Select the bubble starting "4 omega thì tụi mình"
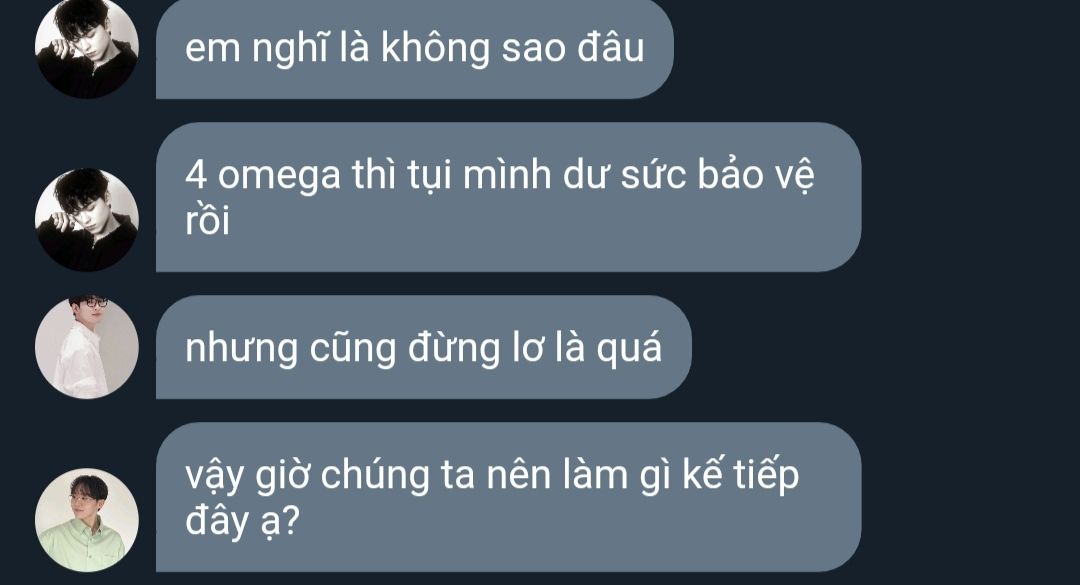This screenshot has height=585, width=1080. [508, 197]
